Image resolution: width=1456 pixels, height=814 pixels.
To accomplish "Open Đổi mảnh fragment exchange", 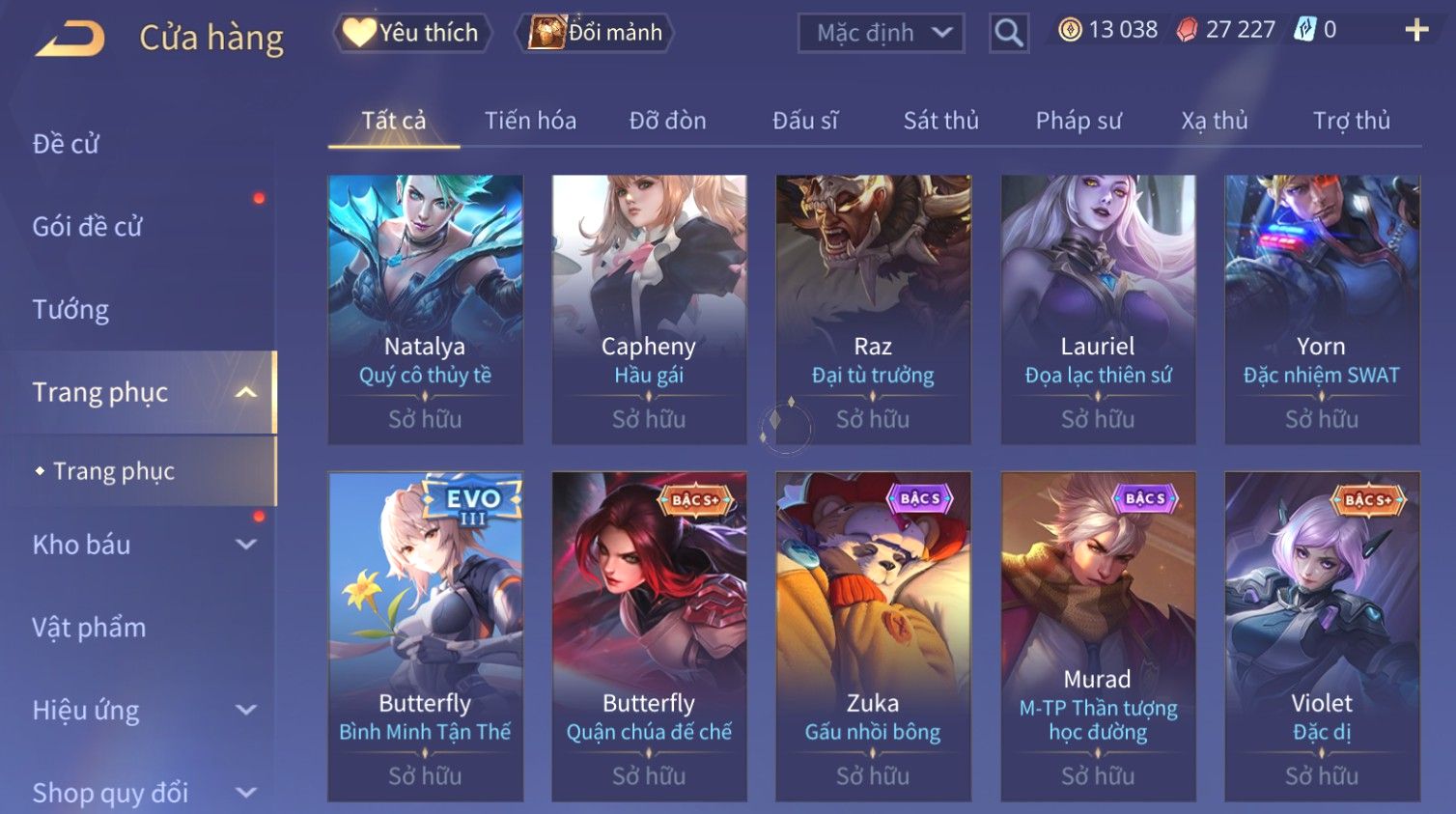I will click(596, 33).
